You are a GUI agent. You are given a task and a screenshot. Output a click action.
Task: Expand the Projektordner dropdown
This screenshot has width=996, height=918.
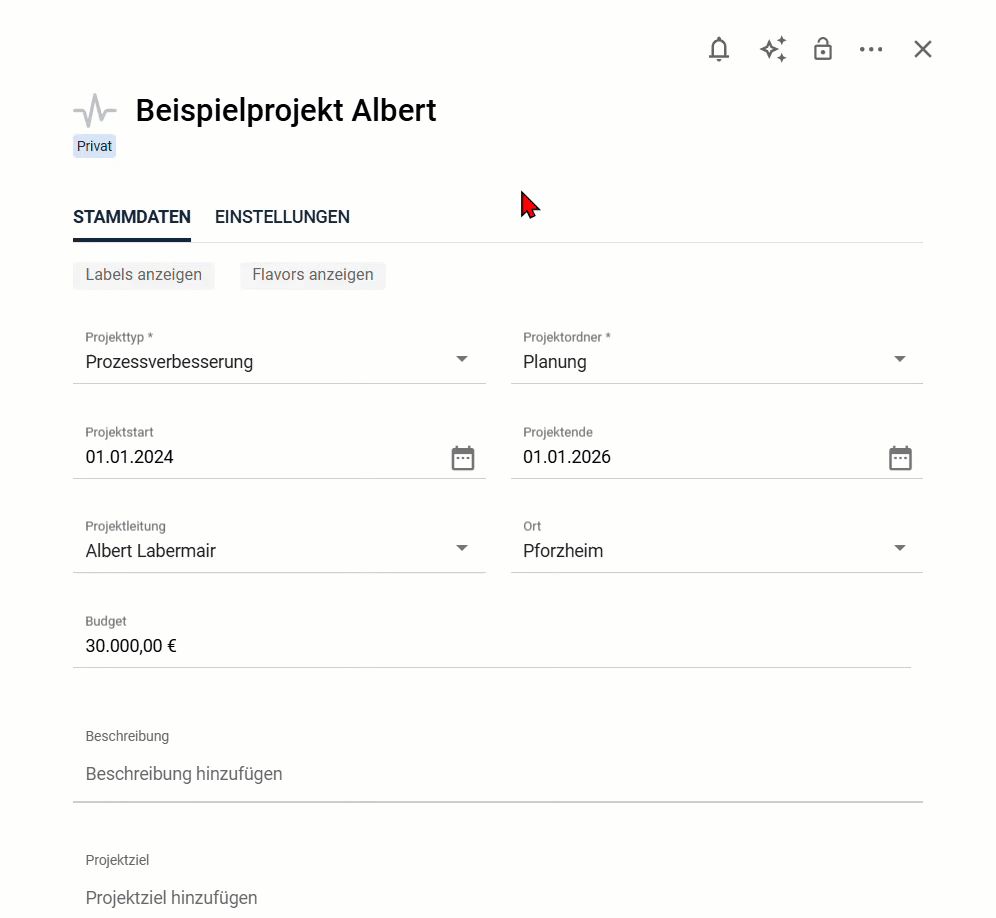[x=899, y=360]
